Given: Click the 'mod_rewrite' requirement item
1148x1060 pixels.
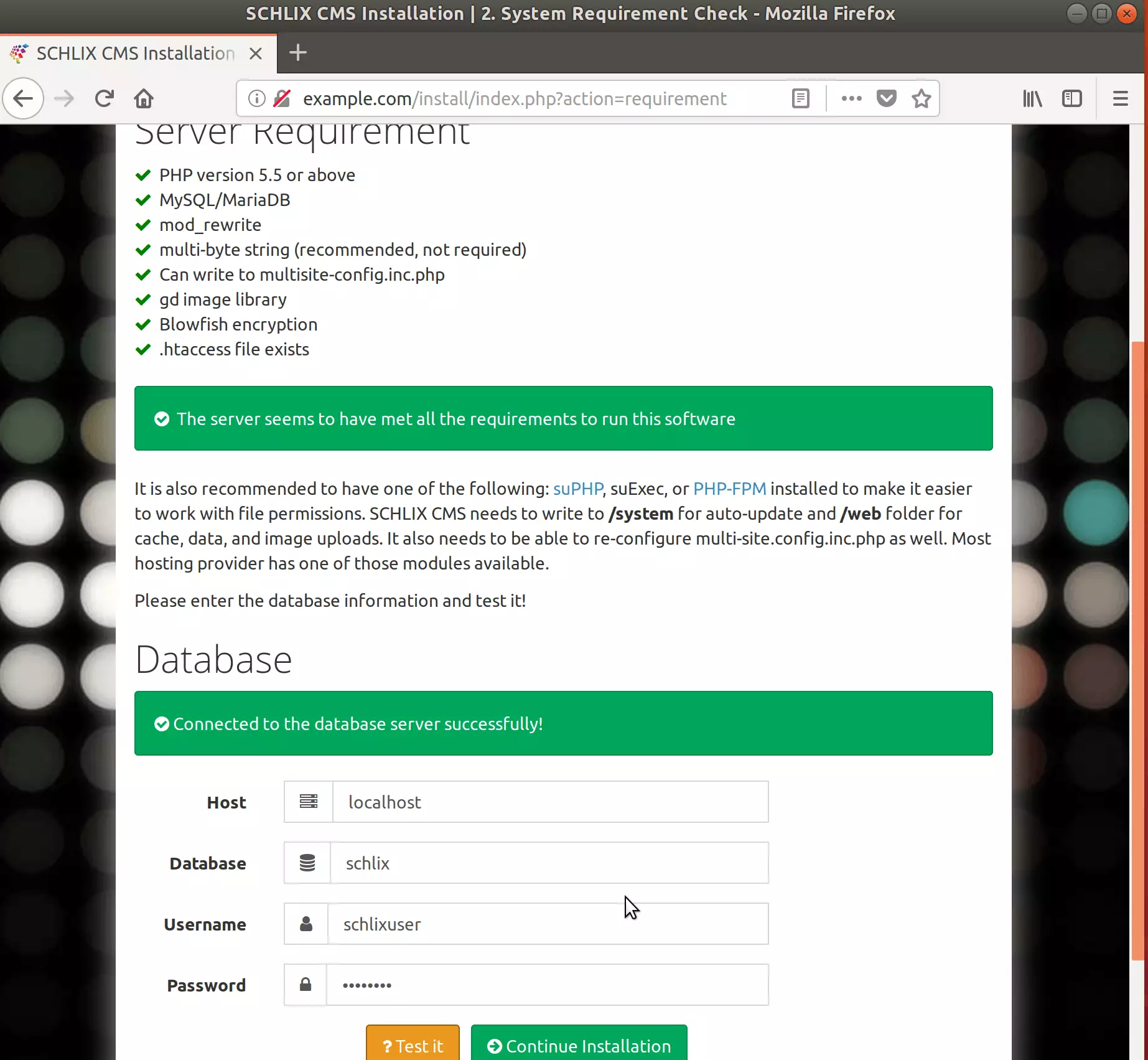Looking at the screenshot, I should 210,225.
